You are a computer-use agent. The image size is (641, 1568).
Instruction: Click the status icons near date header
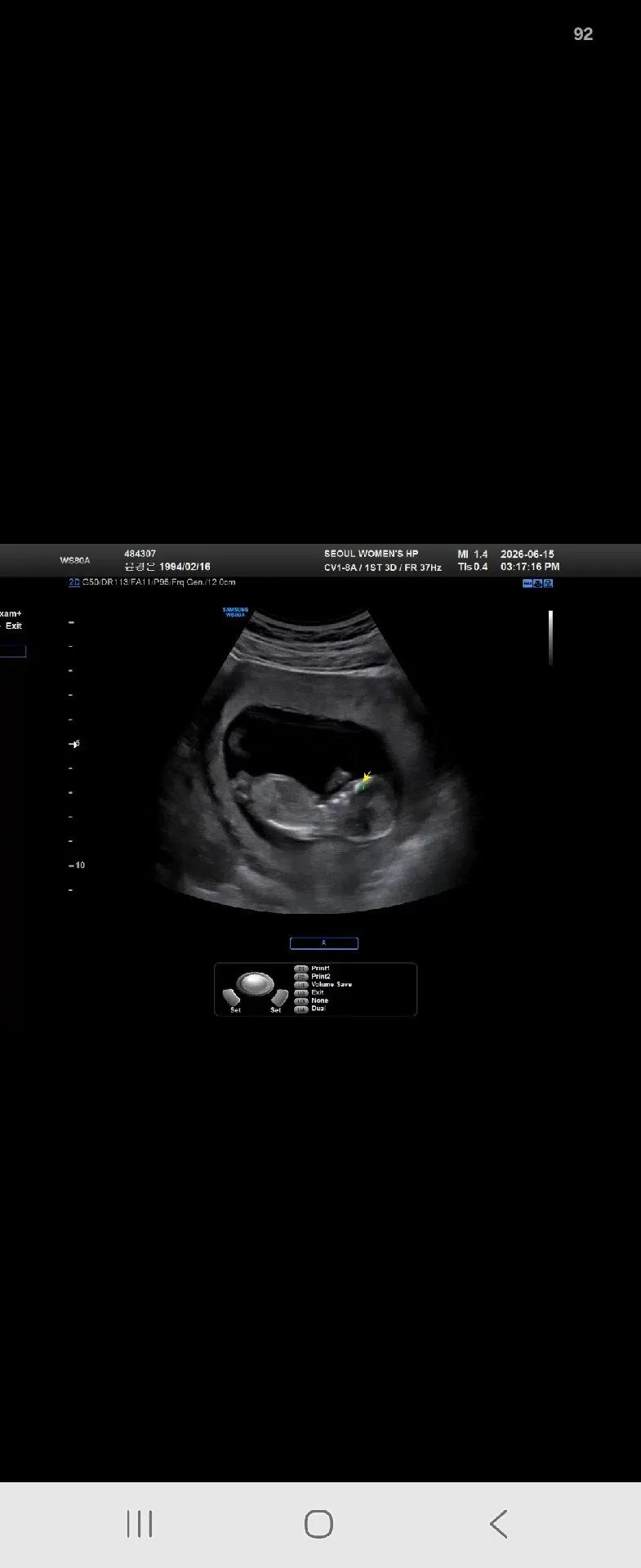point(538,583)
